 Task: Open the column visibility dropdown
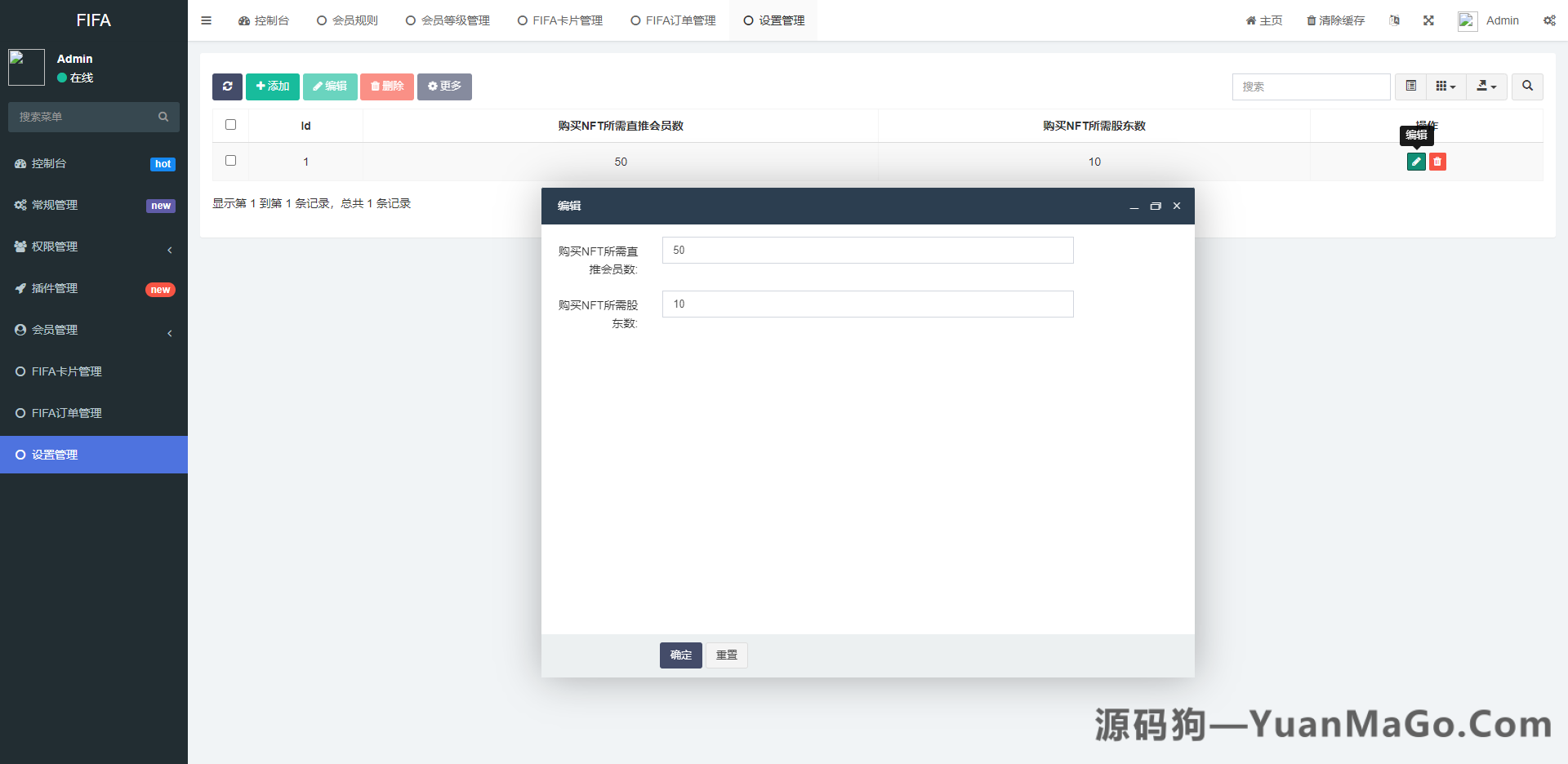(x=1445, y=86)
